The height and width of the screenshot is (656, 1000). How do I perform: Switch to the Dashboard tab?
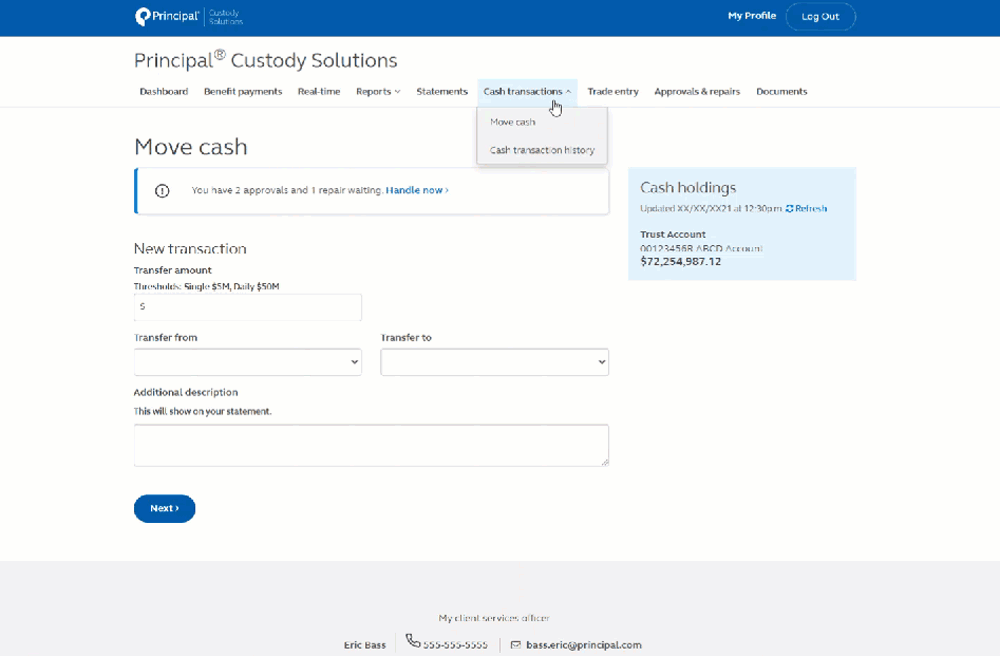click(164, 91)
